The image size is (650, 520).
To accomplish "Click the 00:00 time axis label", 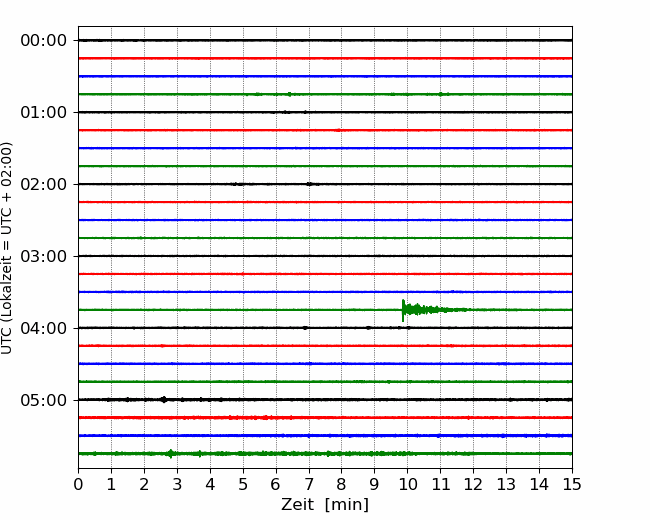I will [44, 41].
